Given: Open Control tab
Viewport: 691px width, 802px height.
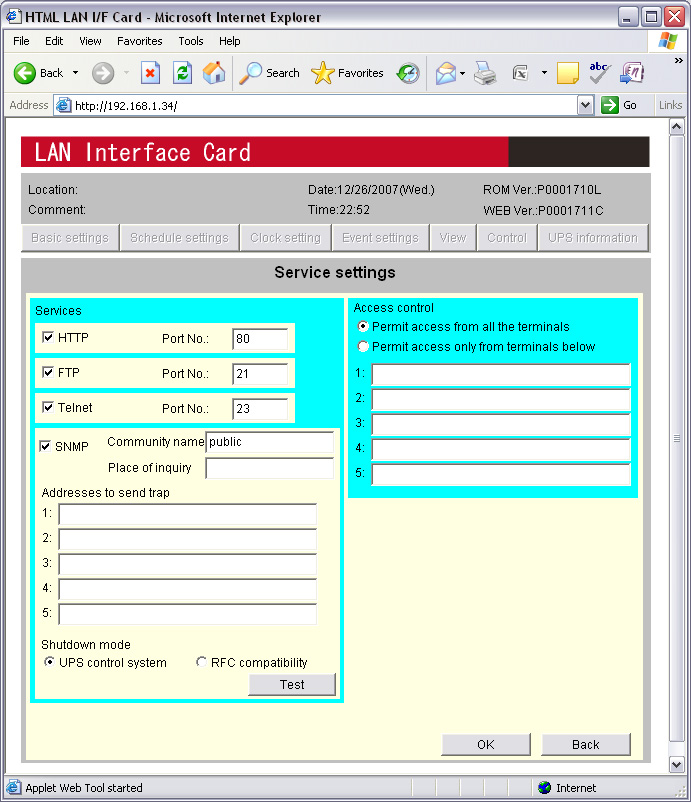Looking at the screenshot, I should [507, 238].
